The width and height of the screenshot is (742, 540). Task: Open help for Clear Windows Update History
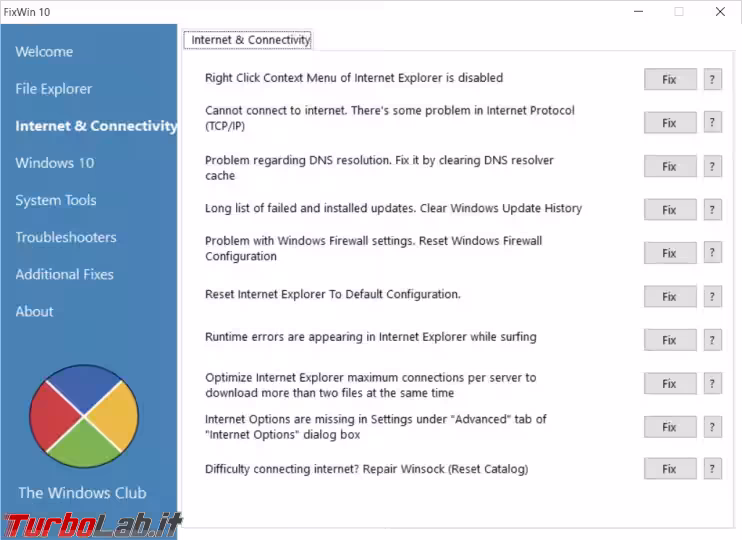tap(712, 210)
